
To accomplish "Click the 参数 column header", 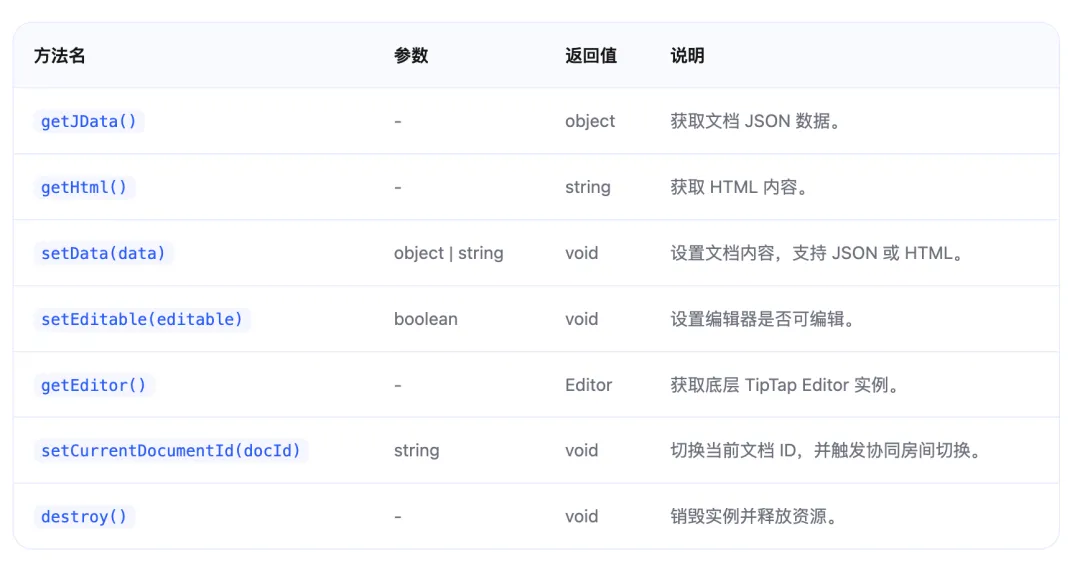I will (x=411, y=56).
